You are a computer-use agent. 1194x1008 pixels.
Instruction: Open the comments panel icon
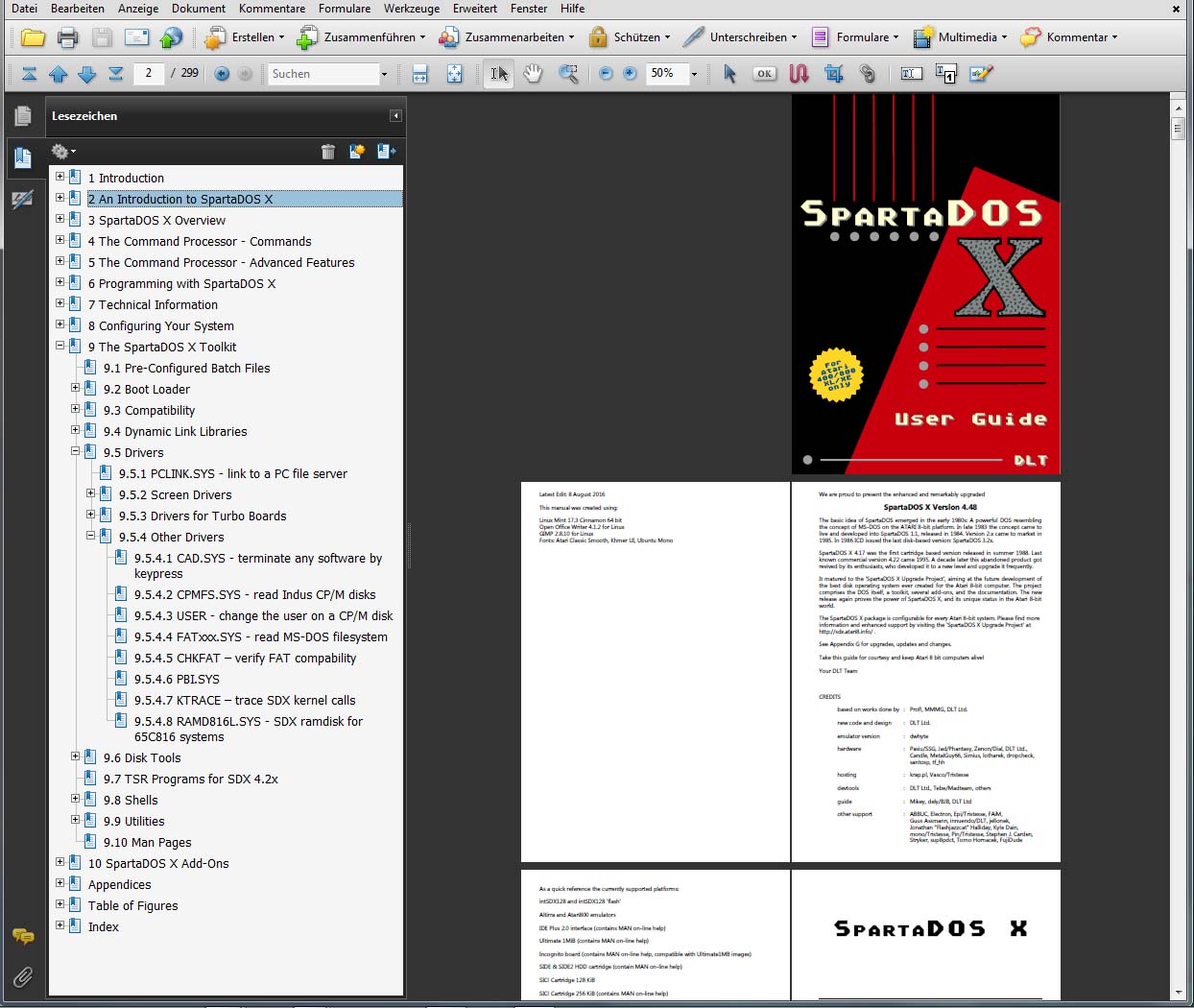coord(23,936)
